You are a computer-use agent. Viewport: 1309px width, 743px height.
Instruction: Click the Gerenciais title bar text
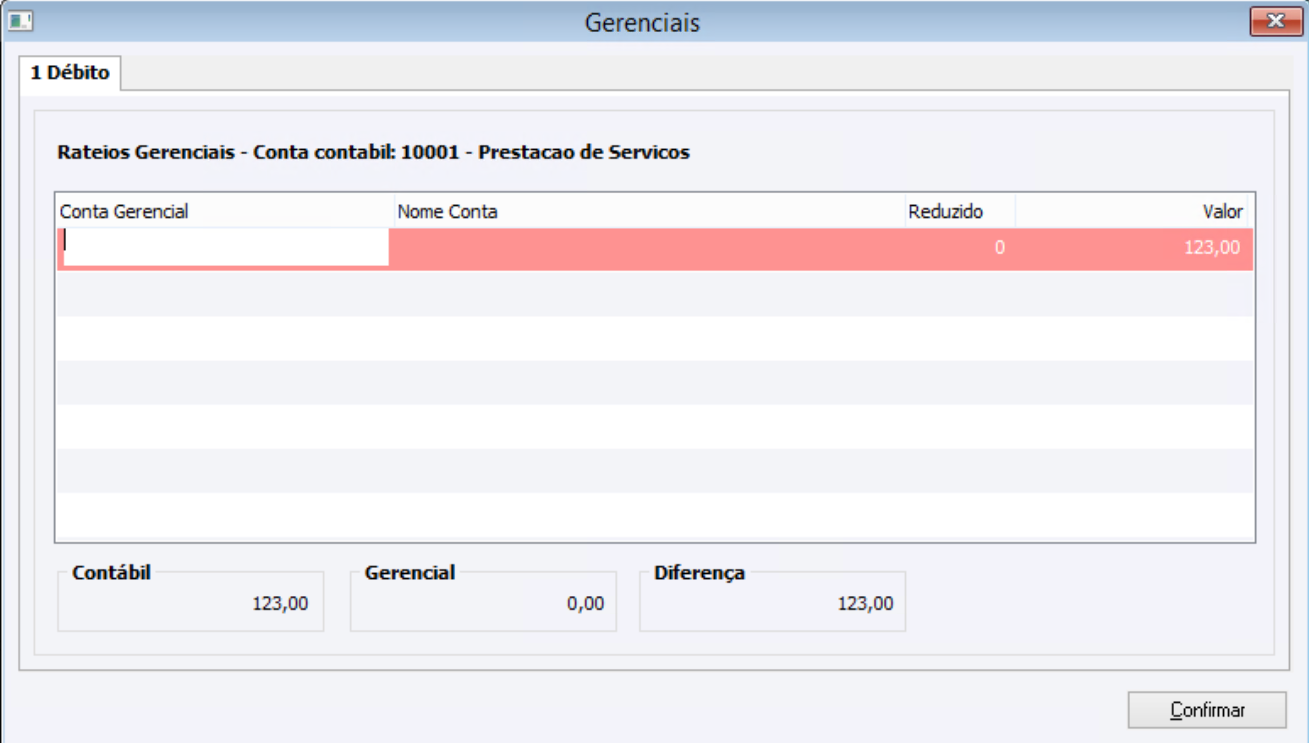pos(642,22)
